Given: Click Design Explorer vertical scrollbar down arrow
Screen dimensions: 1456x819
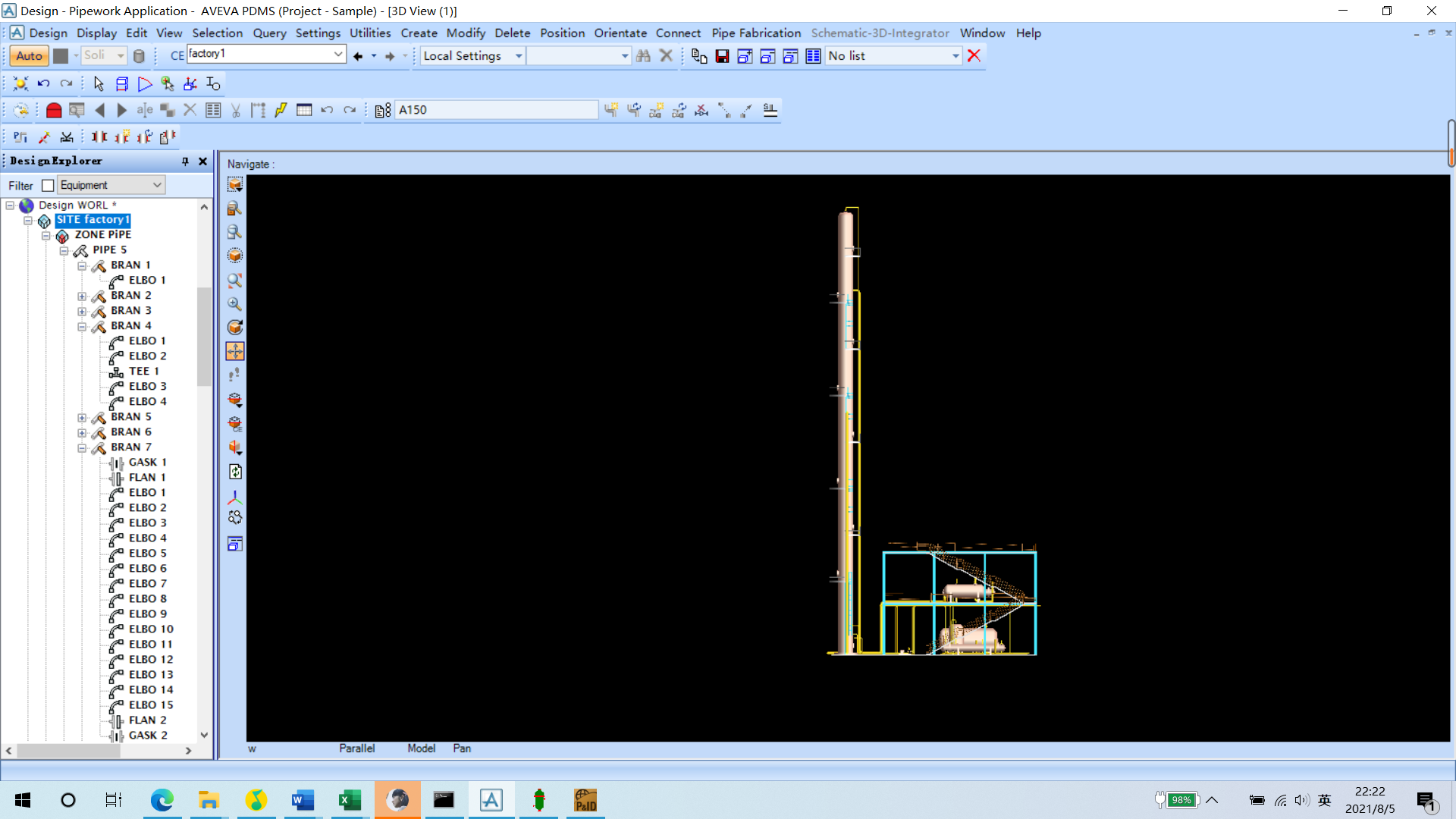Looking at the screenshot, I should [x=204, y=735].
